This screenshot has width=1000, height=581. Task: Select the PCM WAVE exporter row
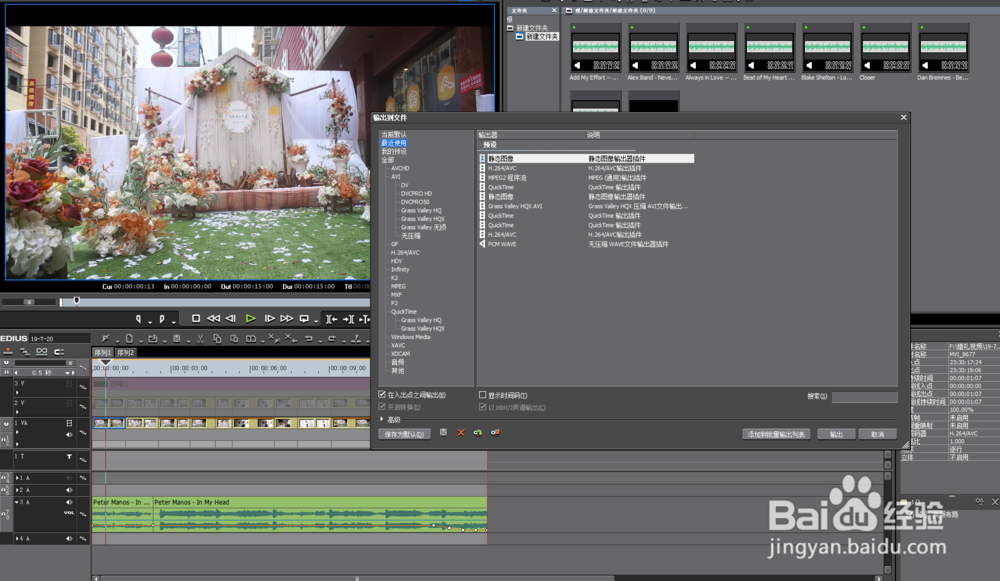587,244
